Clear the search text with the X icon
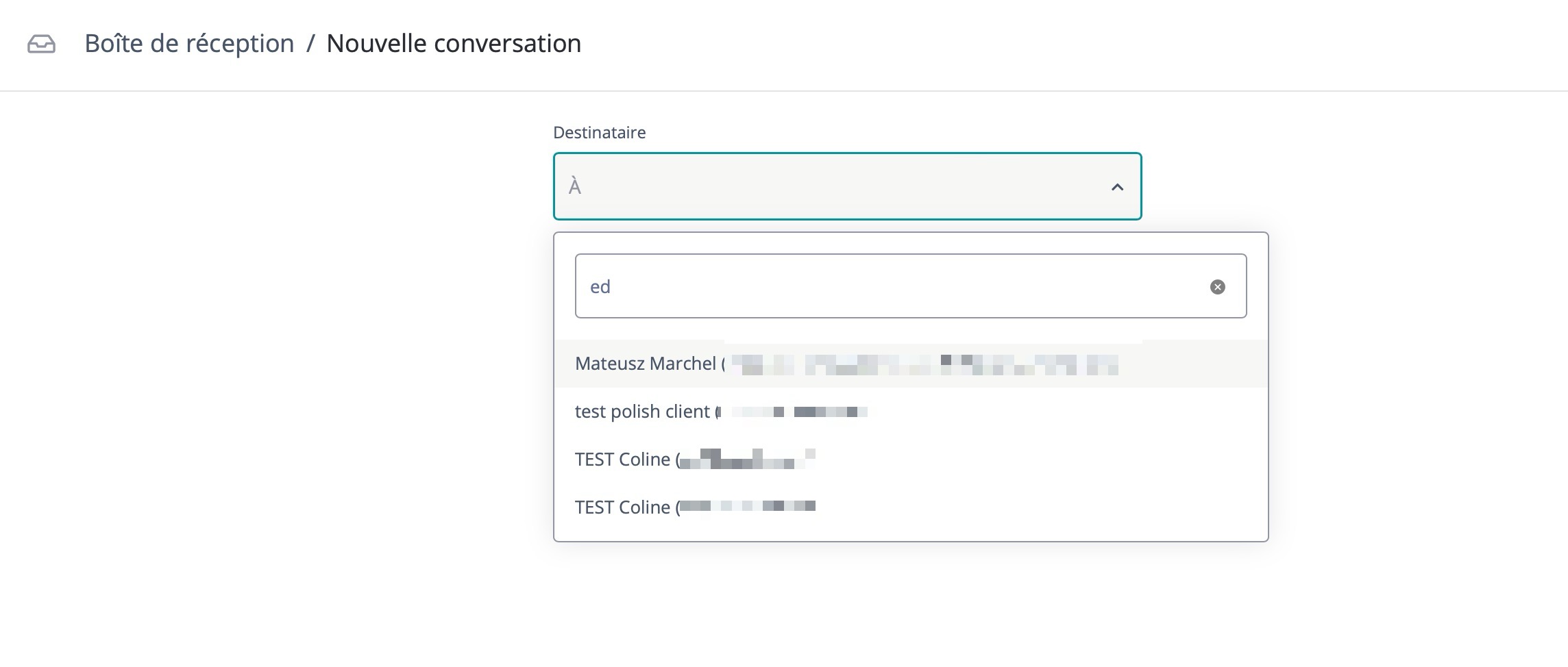This screenshot has height=667, width=1568. (x=1217, y=287)
